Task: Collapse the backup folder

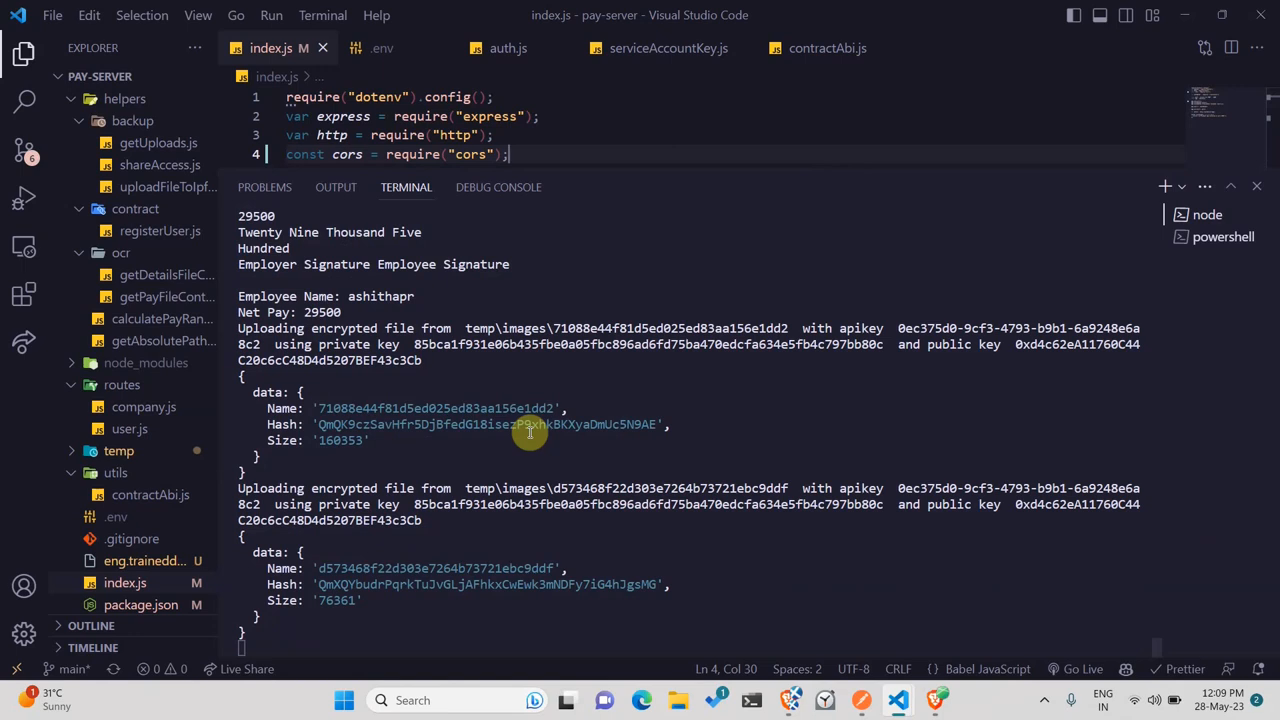Action: [x=134, y=121]
